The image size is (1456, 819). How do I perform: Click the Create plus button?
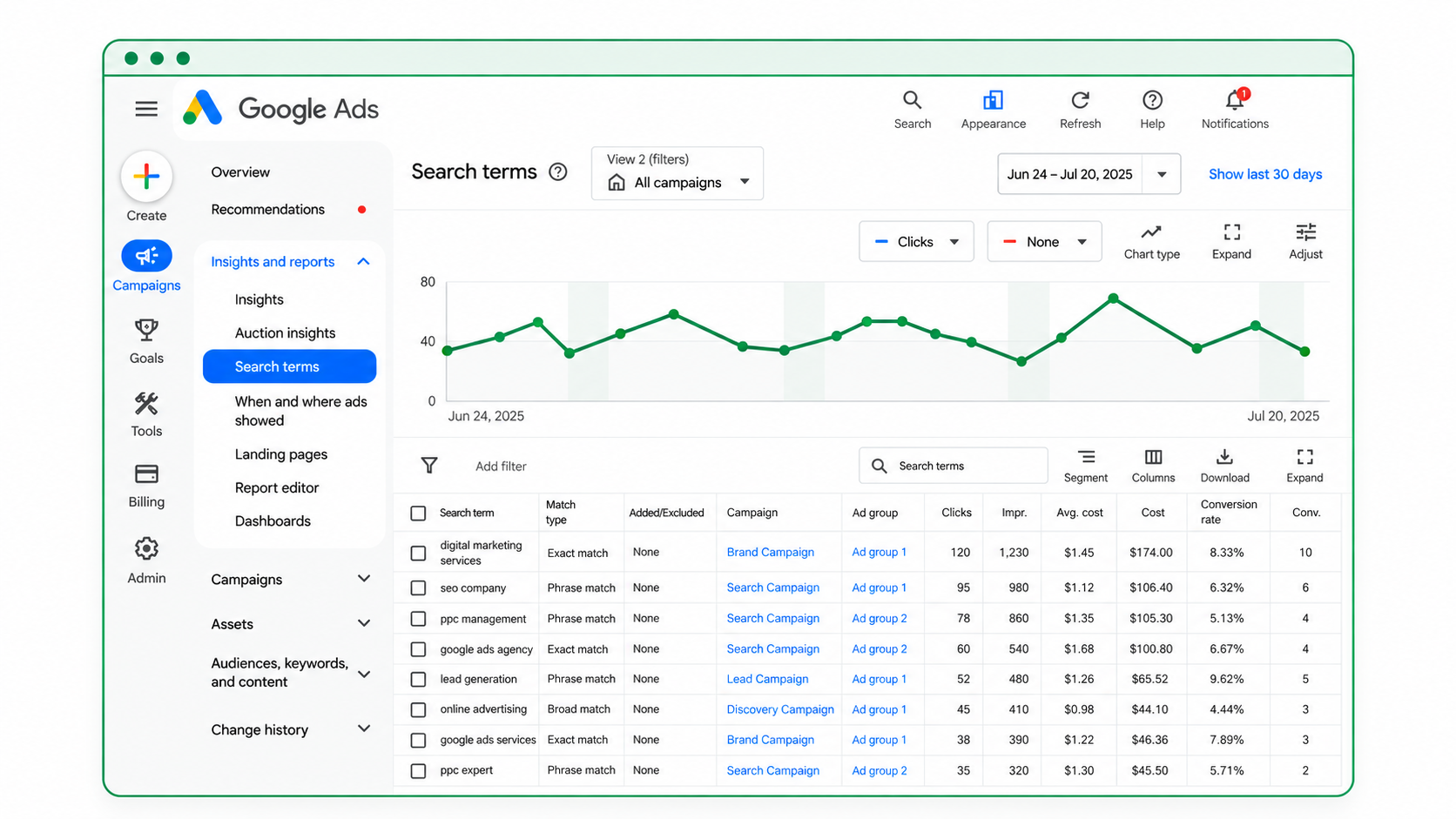[146, 177]
